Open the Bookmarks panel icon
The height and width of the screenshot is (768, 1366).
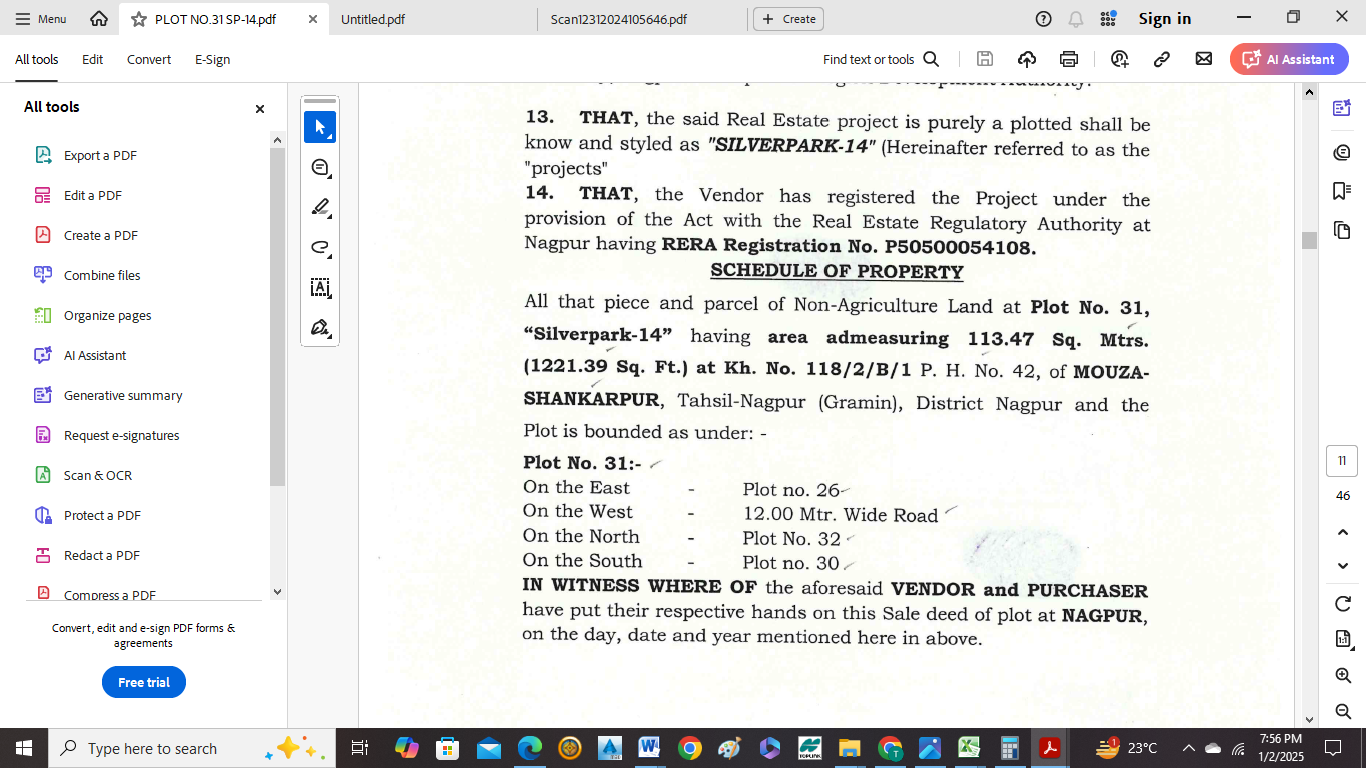pos(1342,191)
